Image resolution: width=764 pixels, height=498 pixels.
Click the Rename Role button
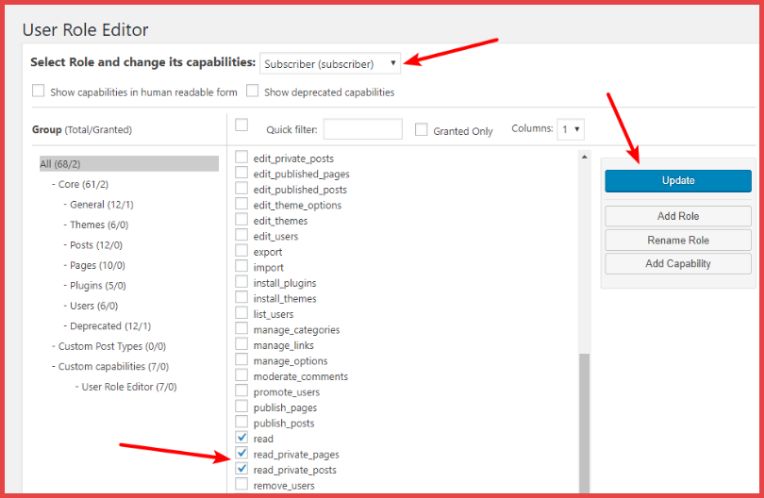[x=678, y=240]
